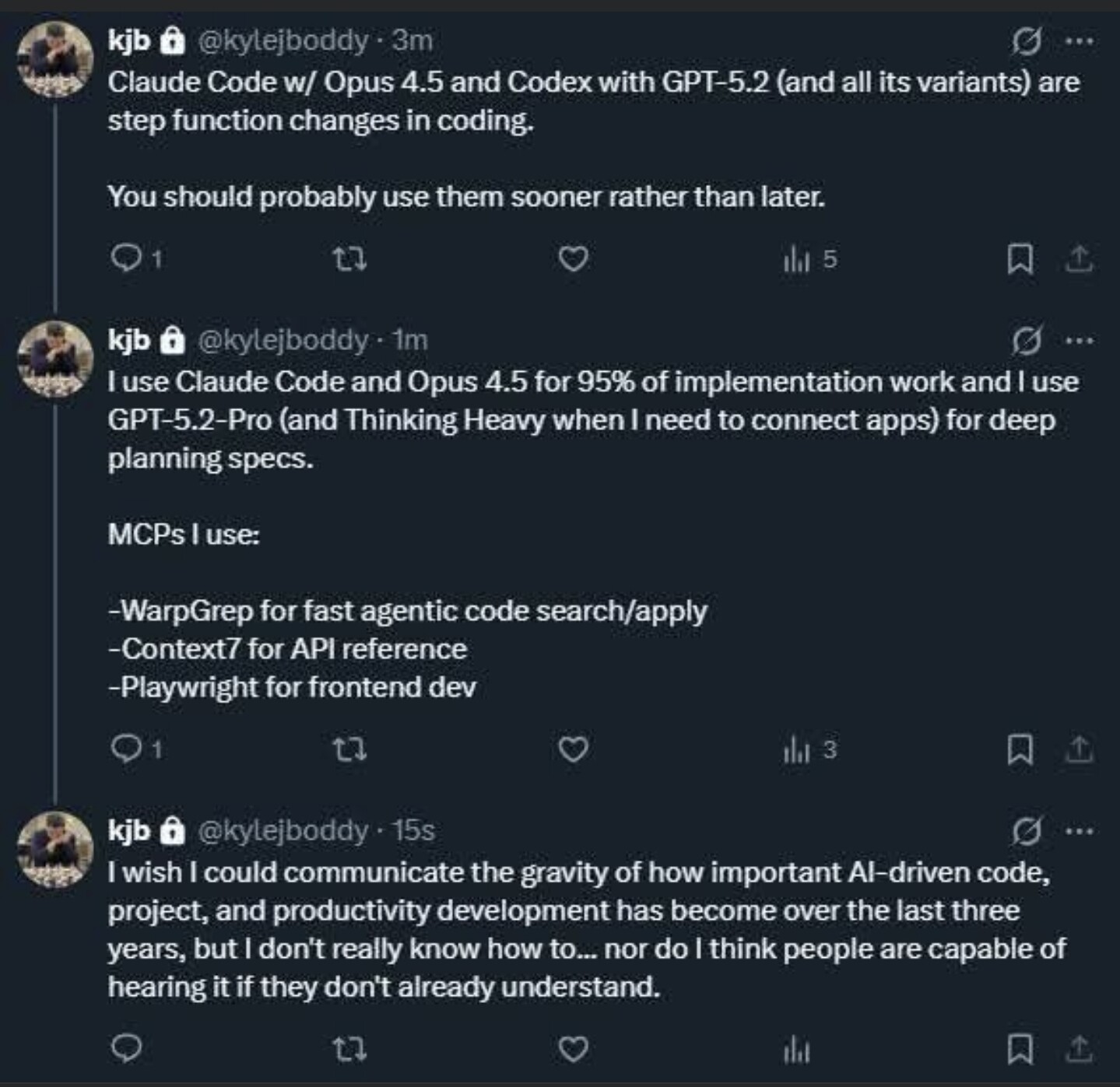Retweet the first tweet about step function changes
Viewport: 1120px width, 1087px height.
(349, 258)
